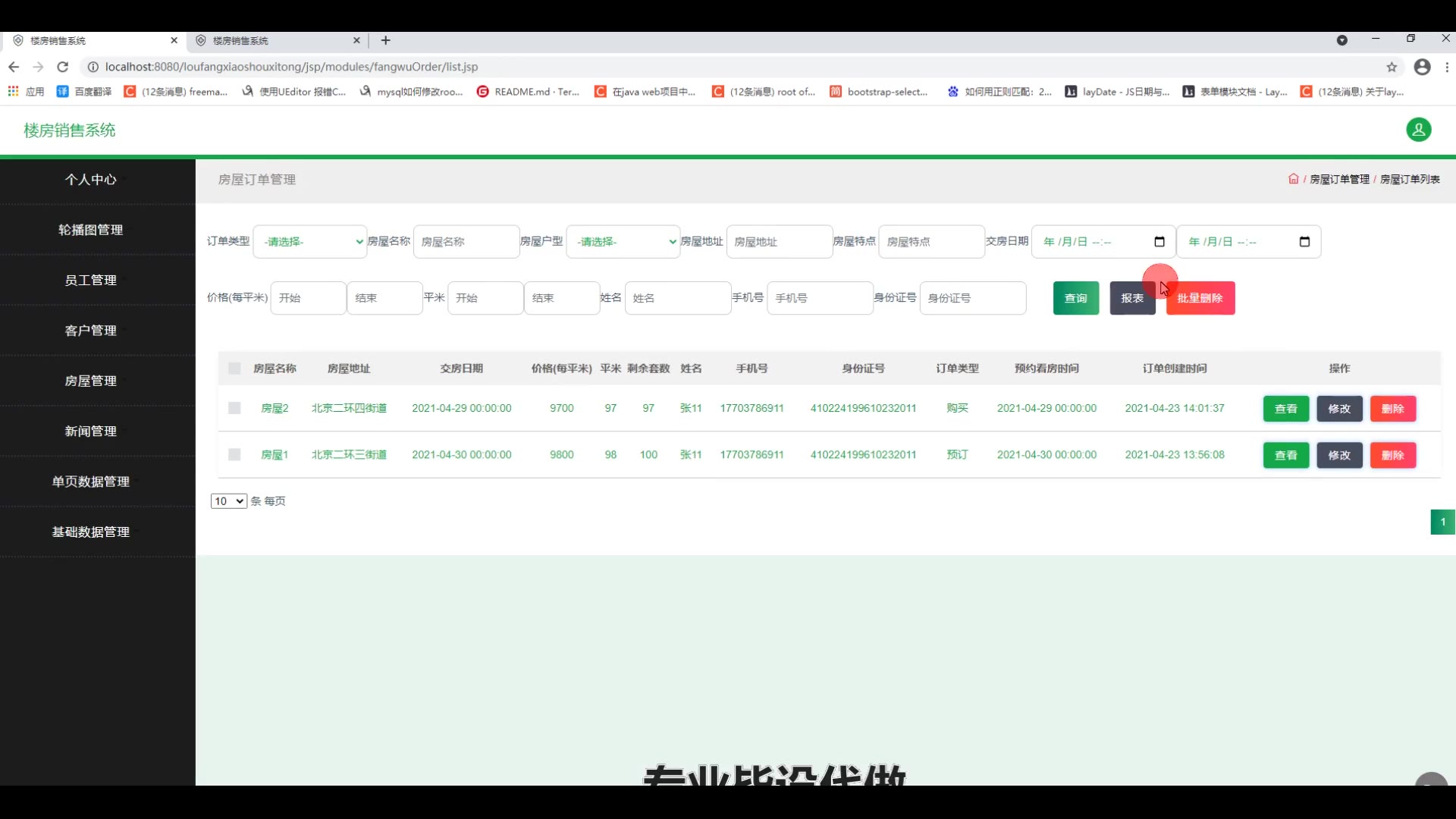Open second date field calendar picker icon

click(x=1304, y=242)
